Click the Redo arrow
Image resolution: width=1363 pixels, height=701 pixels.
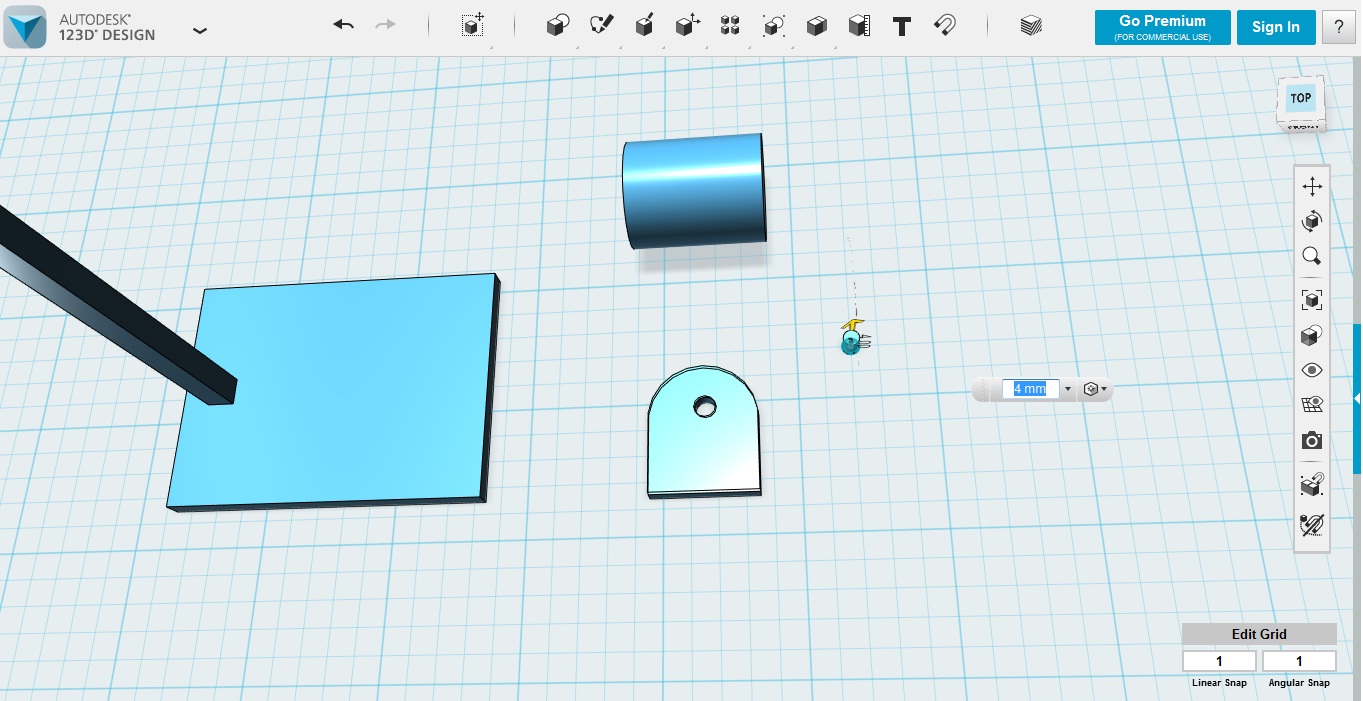pos(385,24)
